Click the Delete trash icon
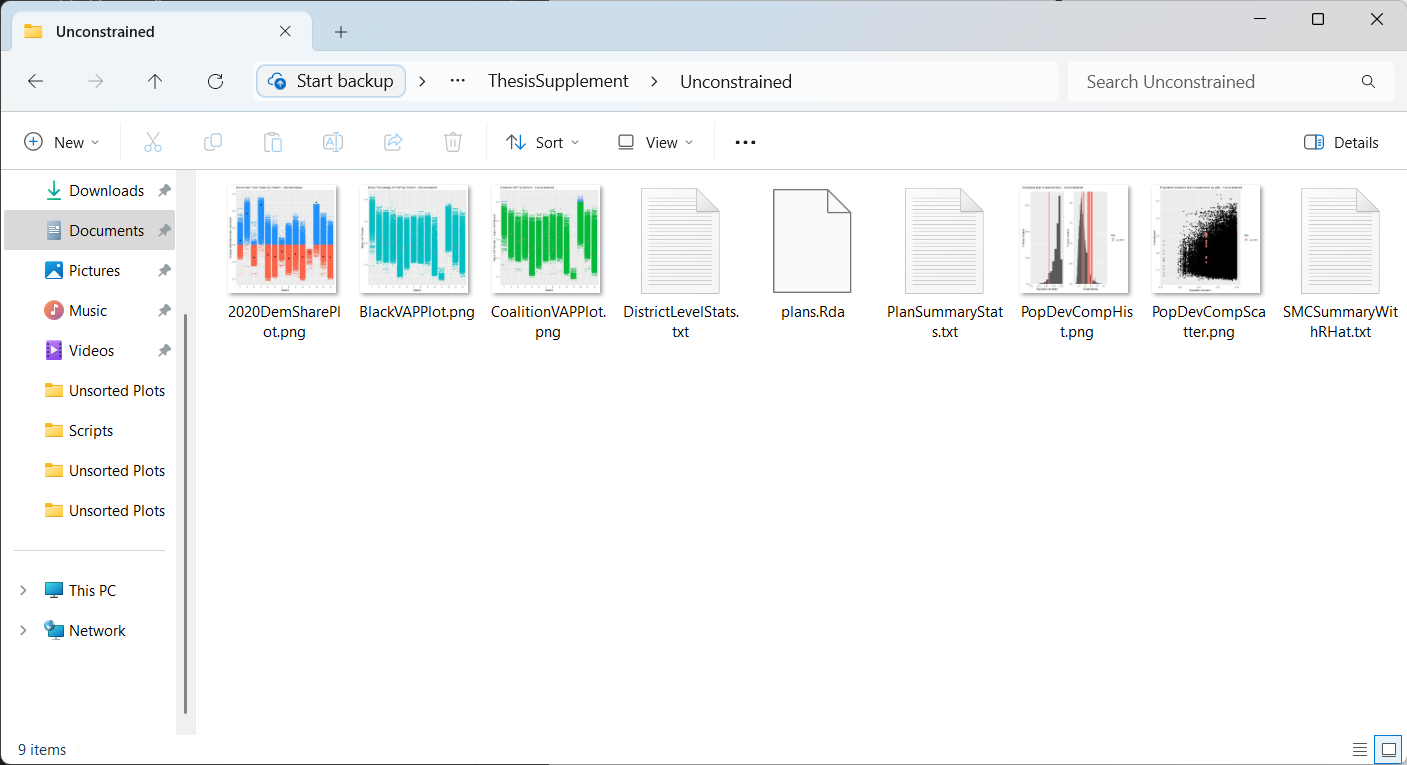 coord(452,142)
